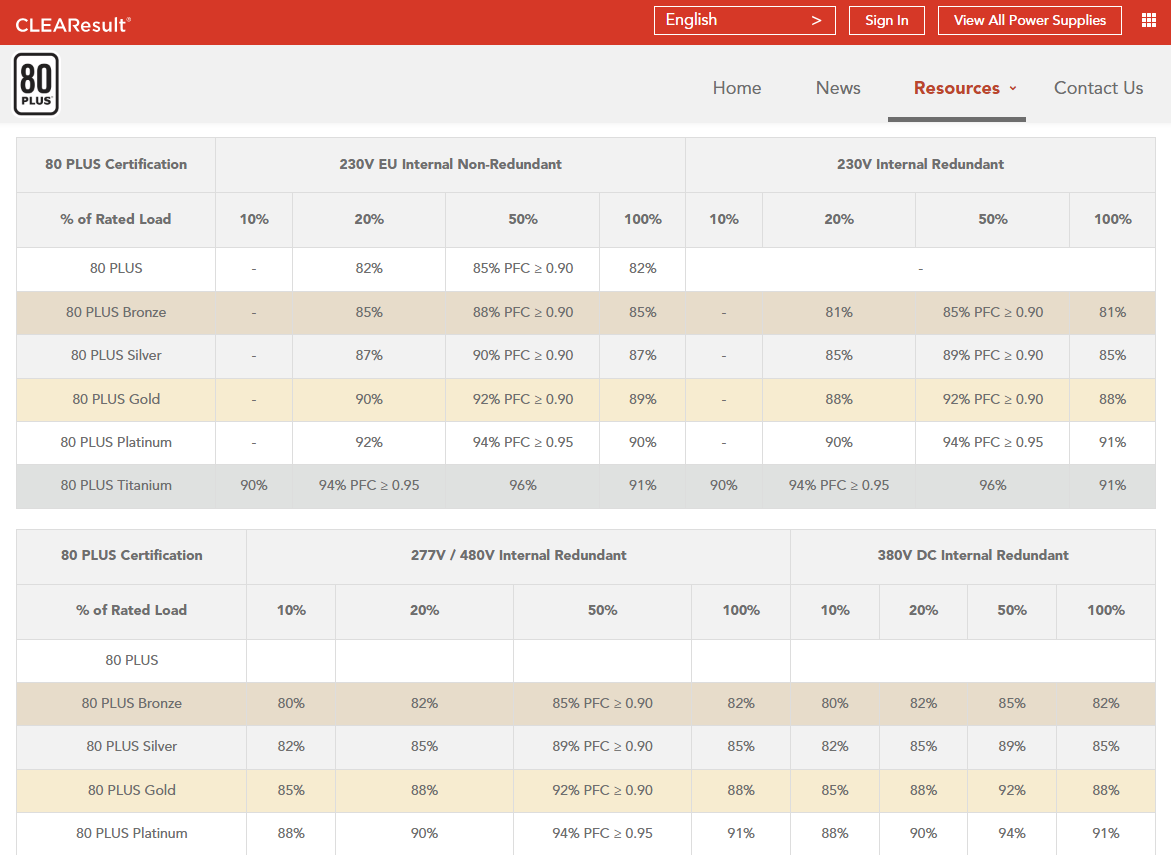Expand the Resources menu chevron

(1013, 88)
